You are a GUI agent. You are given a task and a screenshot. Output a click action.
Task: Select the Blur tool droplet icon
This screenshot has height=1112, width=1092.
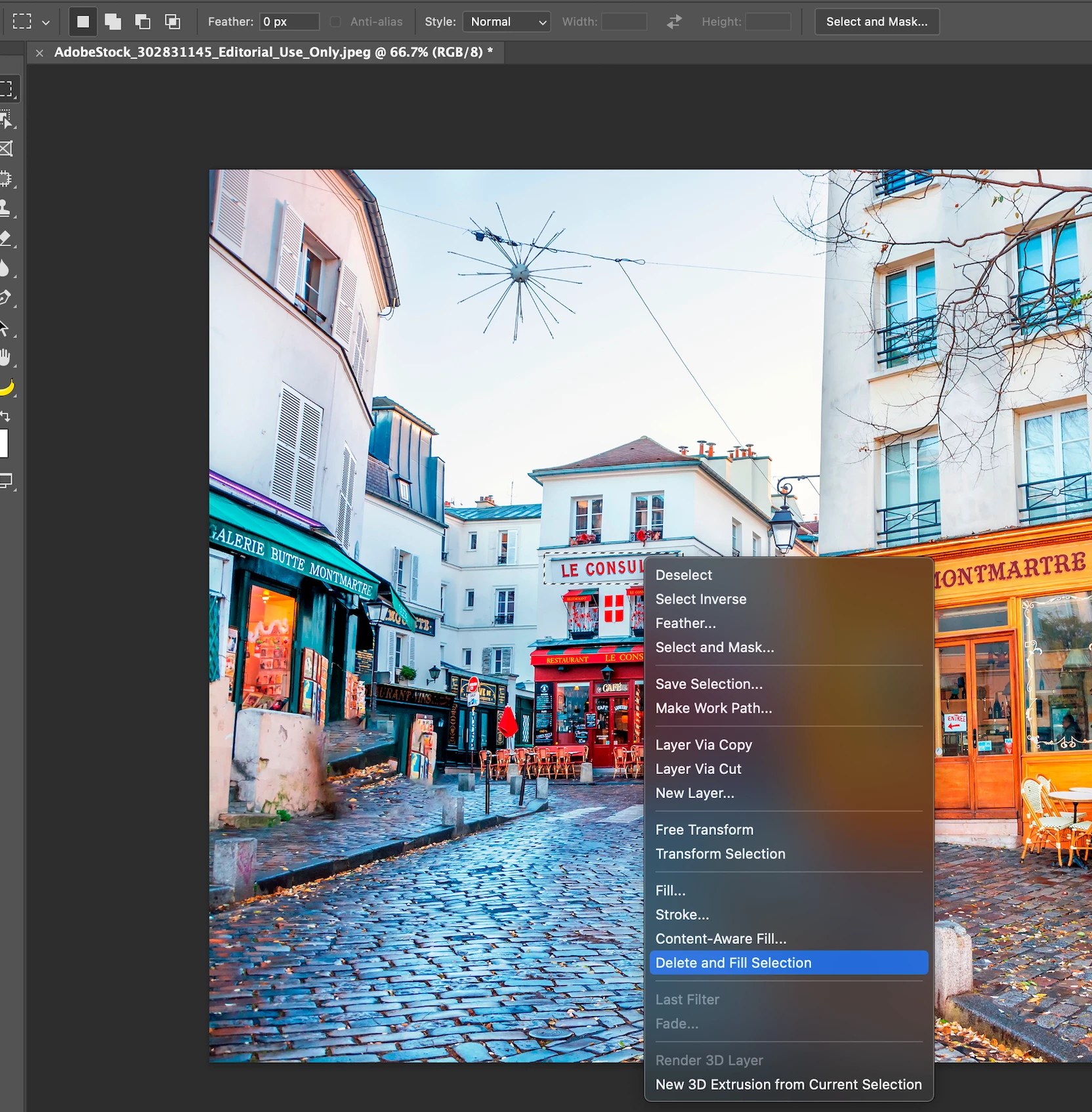coord(7,268)
